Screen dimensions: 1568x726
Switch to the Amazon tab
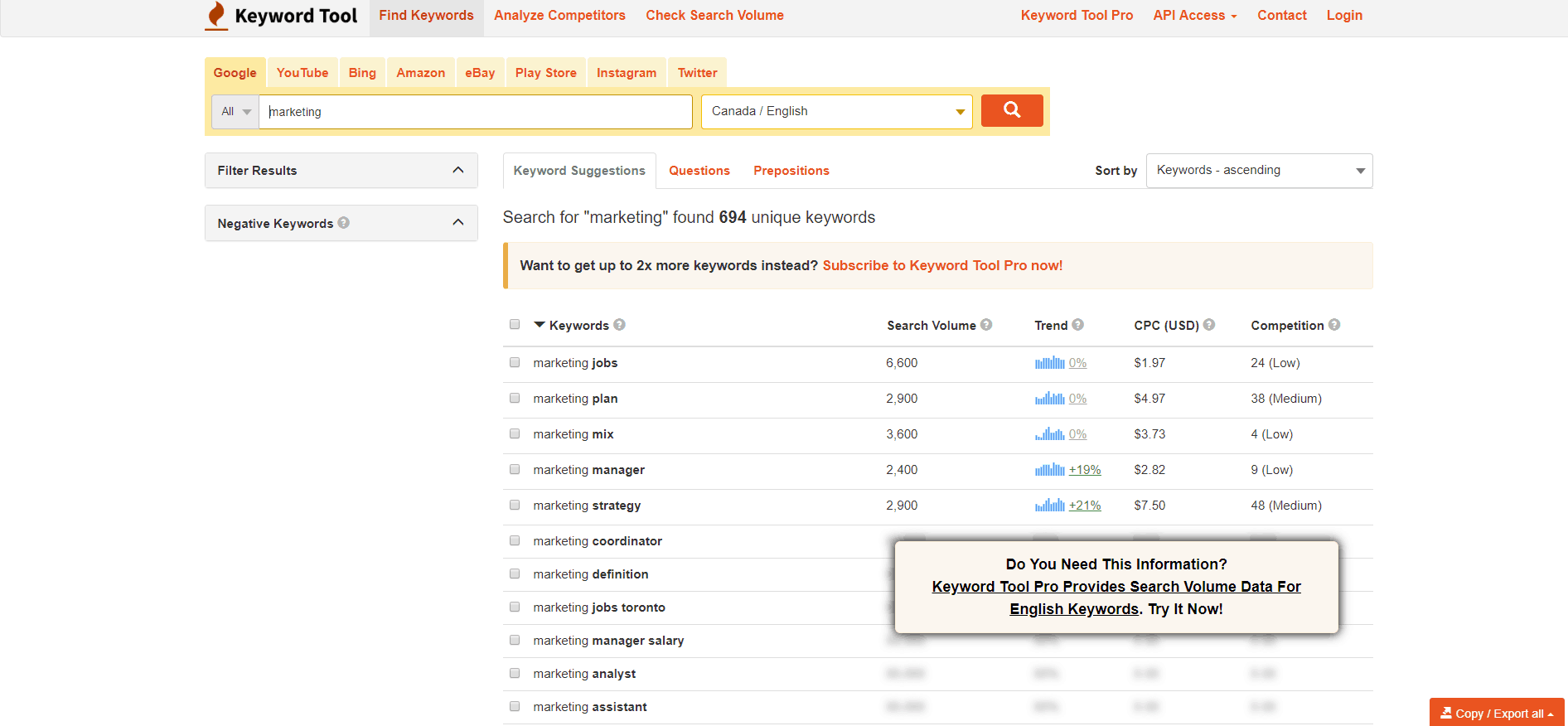click(x=421, y=73)
